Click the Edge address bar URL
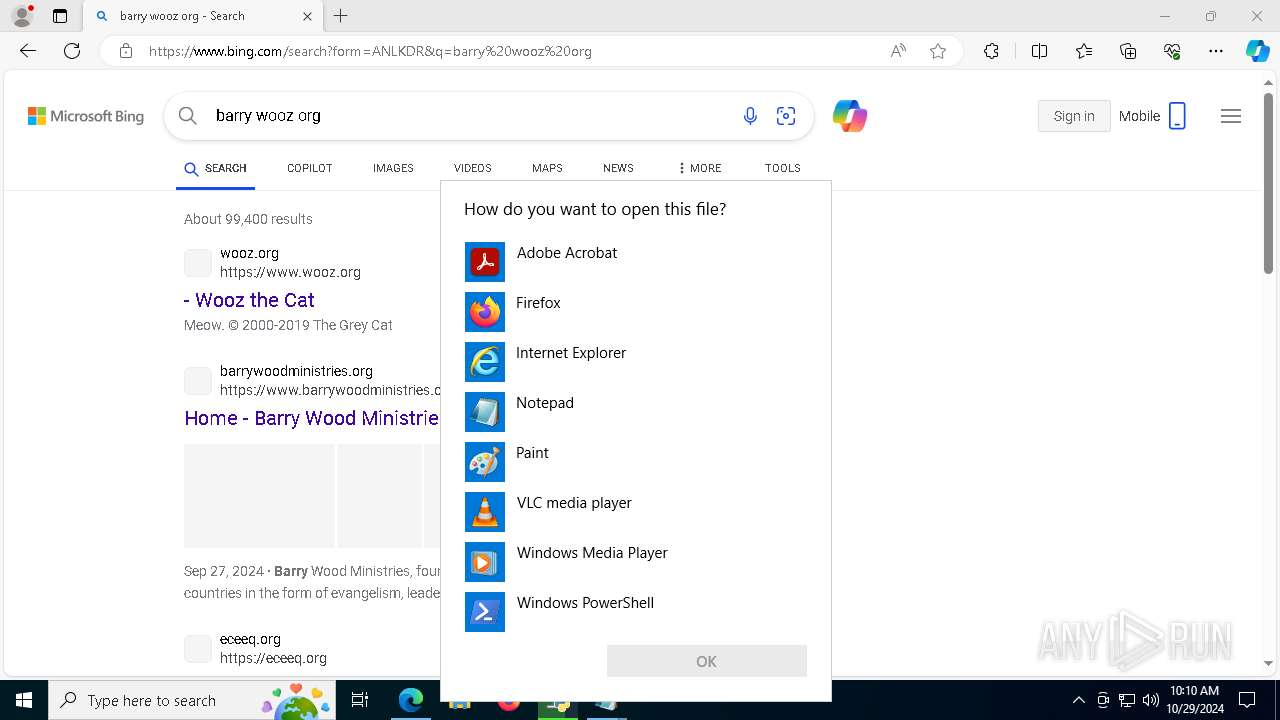1280x720 pixels. coord(370,51)
